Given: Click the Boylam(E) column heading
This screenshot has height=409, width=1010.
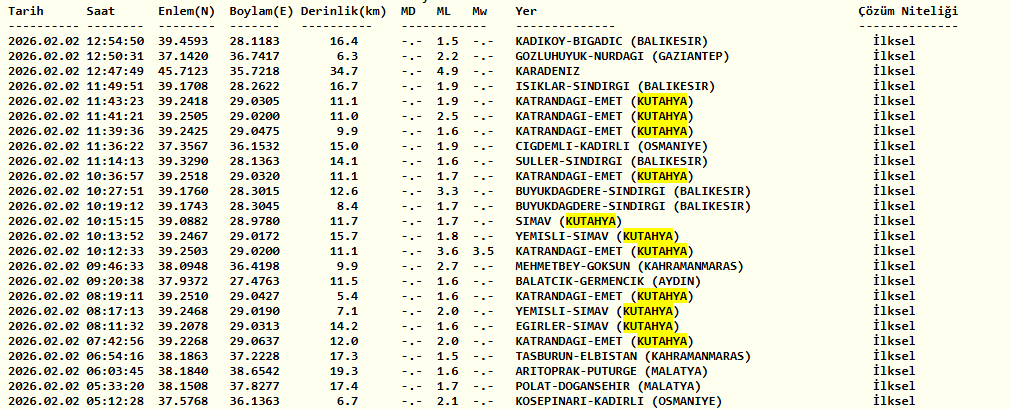Looking at the screenshot, I should coord(261,10).
